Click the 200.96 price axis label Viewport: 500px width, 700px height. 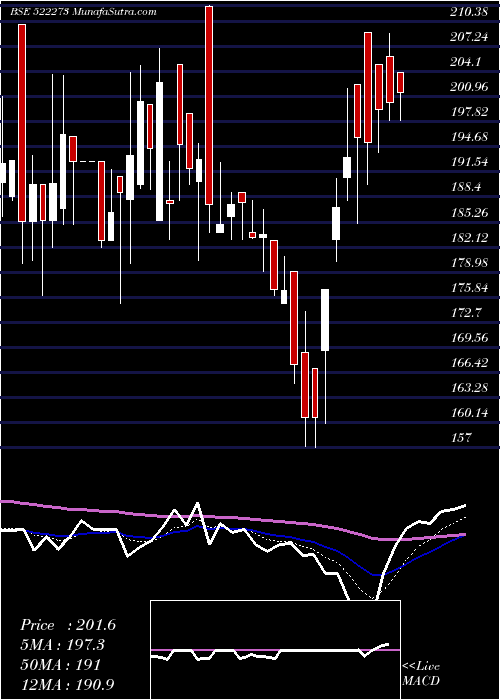click(x=469, y=87)
